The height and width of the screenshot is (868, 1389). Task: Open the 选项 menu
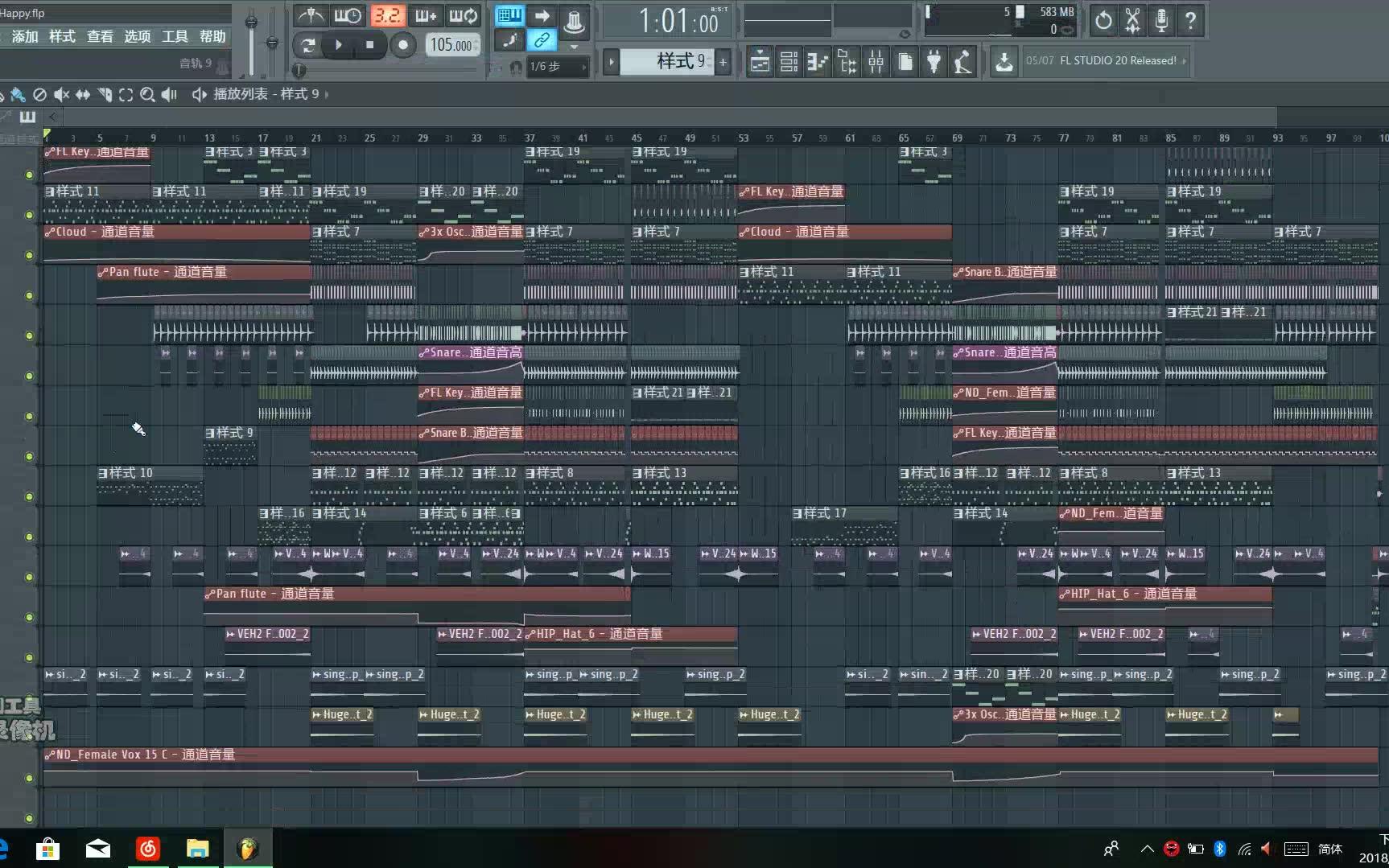click(137, 36)
